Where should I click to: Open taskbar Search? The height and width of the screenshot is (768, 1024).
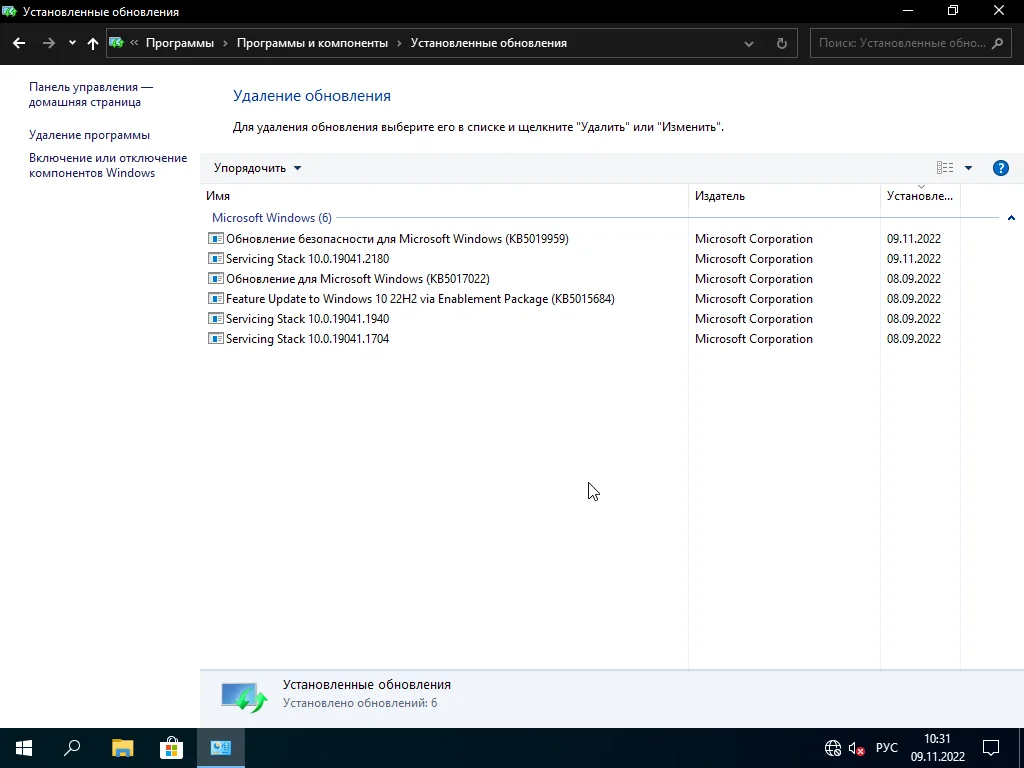(x=72, y=748)
